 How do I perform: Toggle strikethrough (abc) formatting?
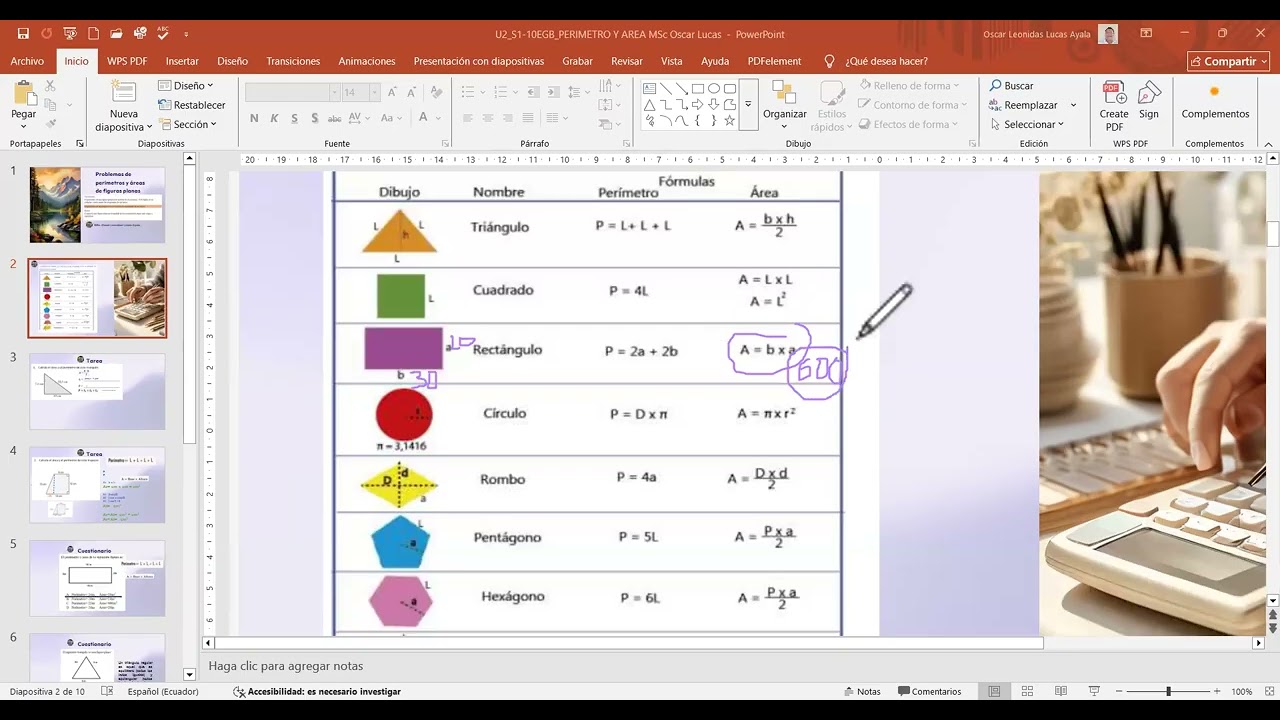pyautogui.click(x=334, y=118)
